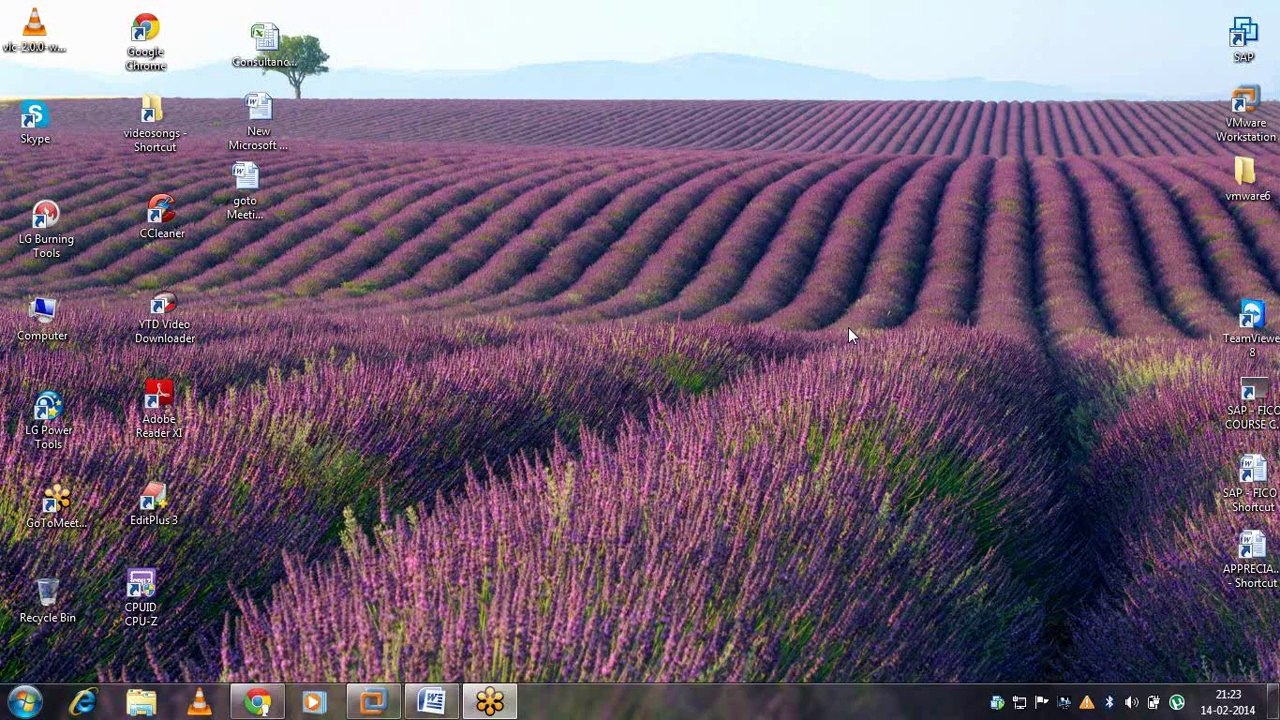This screenshot has height=720, width=1280.
Task: Open the uTorrent tray icon
Action: tap(1176, 703)
